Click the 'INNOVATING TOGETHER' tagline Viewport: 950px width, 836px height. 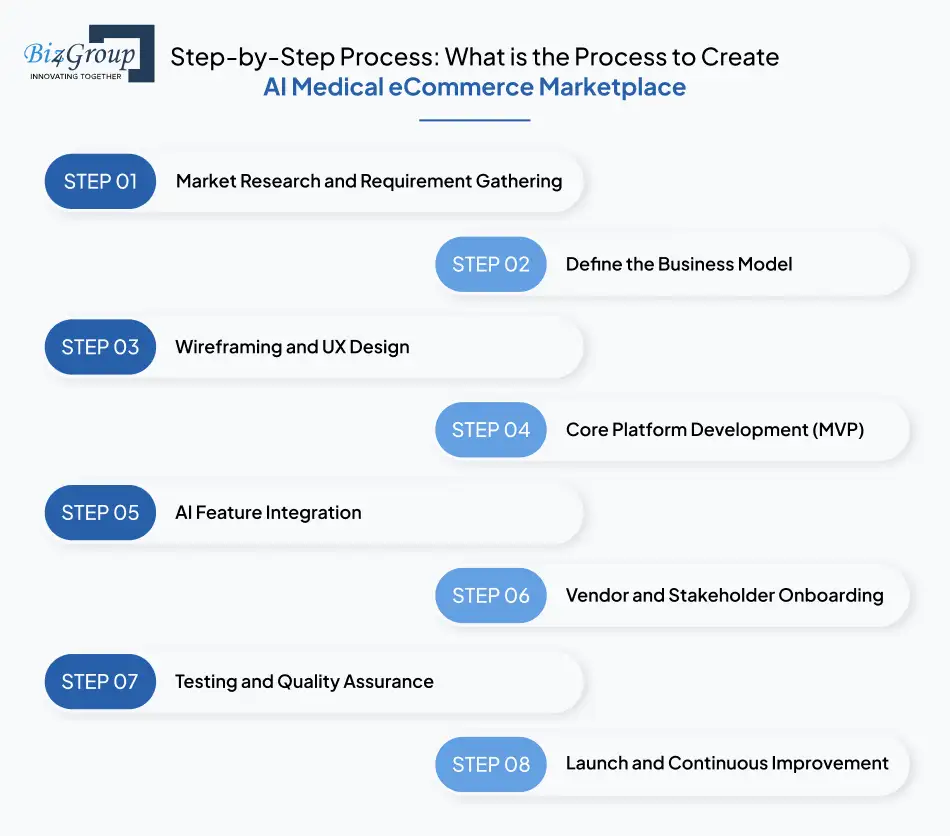click(x=76, y=76)
